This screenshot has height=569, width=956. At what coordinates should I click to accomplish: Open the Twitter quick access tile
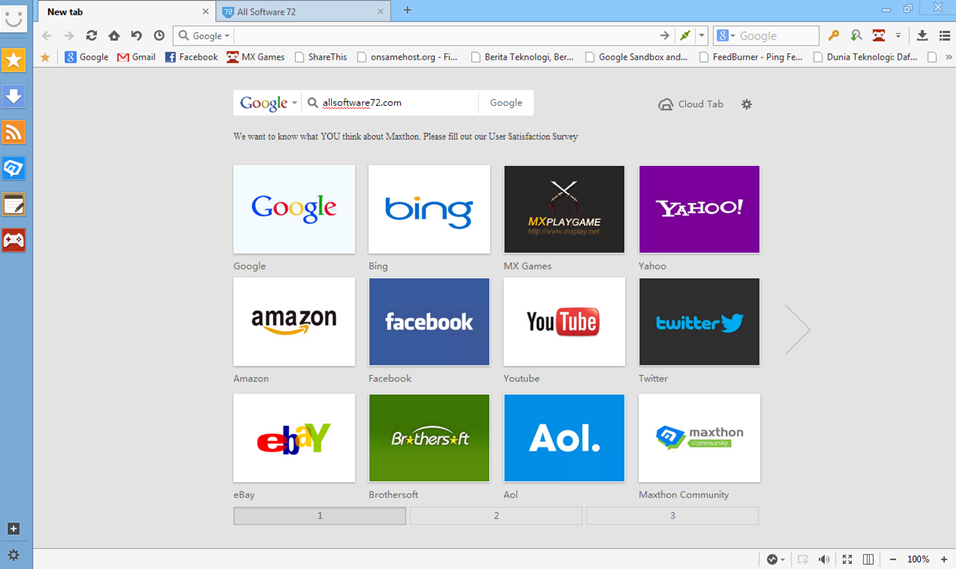[x=699, y=322]
